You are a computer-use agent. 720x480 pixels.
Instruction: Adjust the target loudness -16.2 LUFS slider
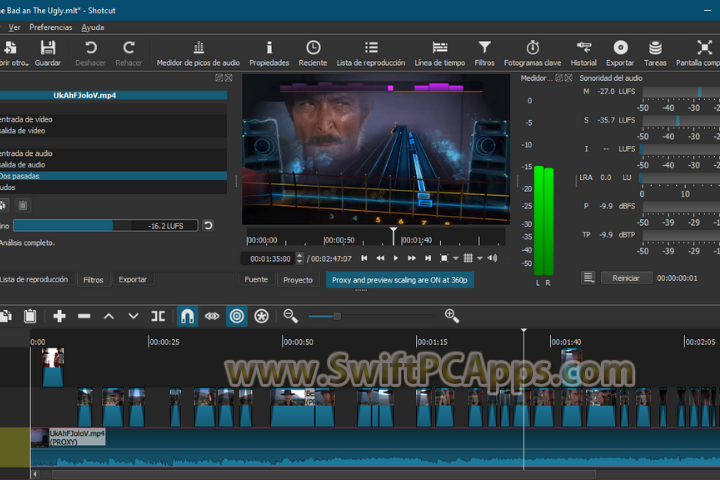[x=106, y=226]
